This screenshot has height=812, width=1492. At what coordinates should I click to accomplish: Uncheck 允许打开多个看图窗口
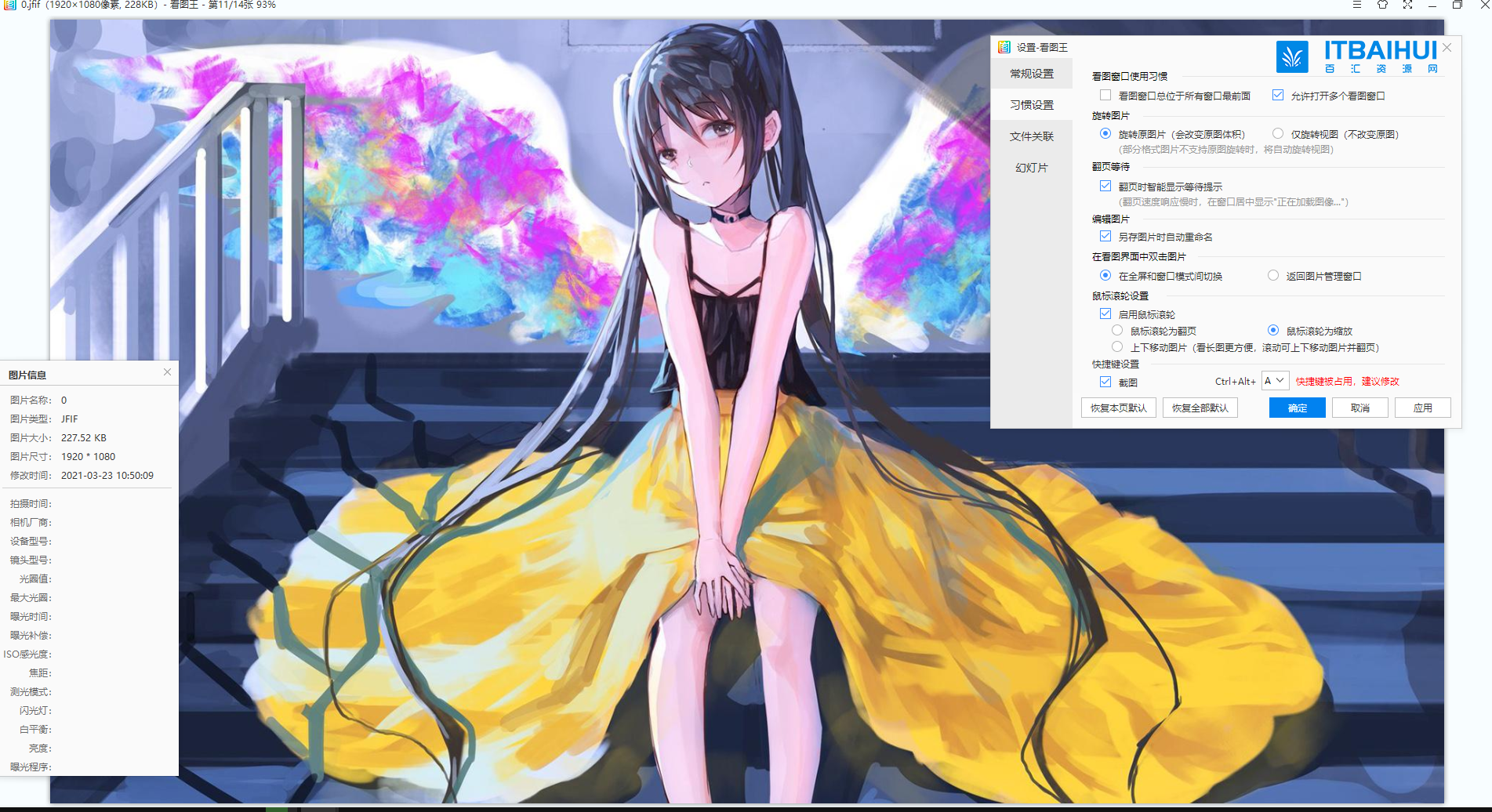[x=1278, y=95]
